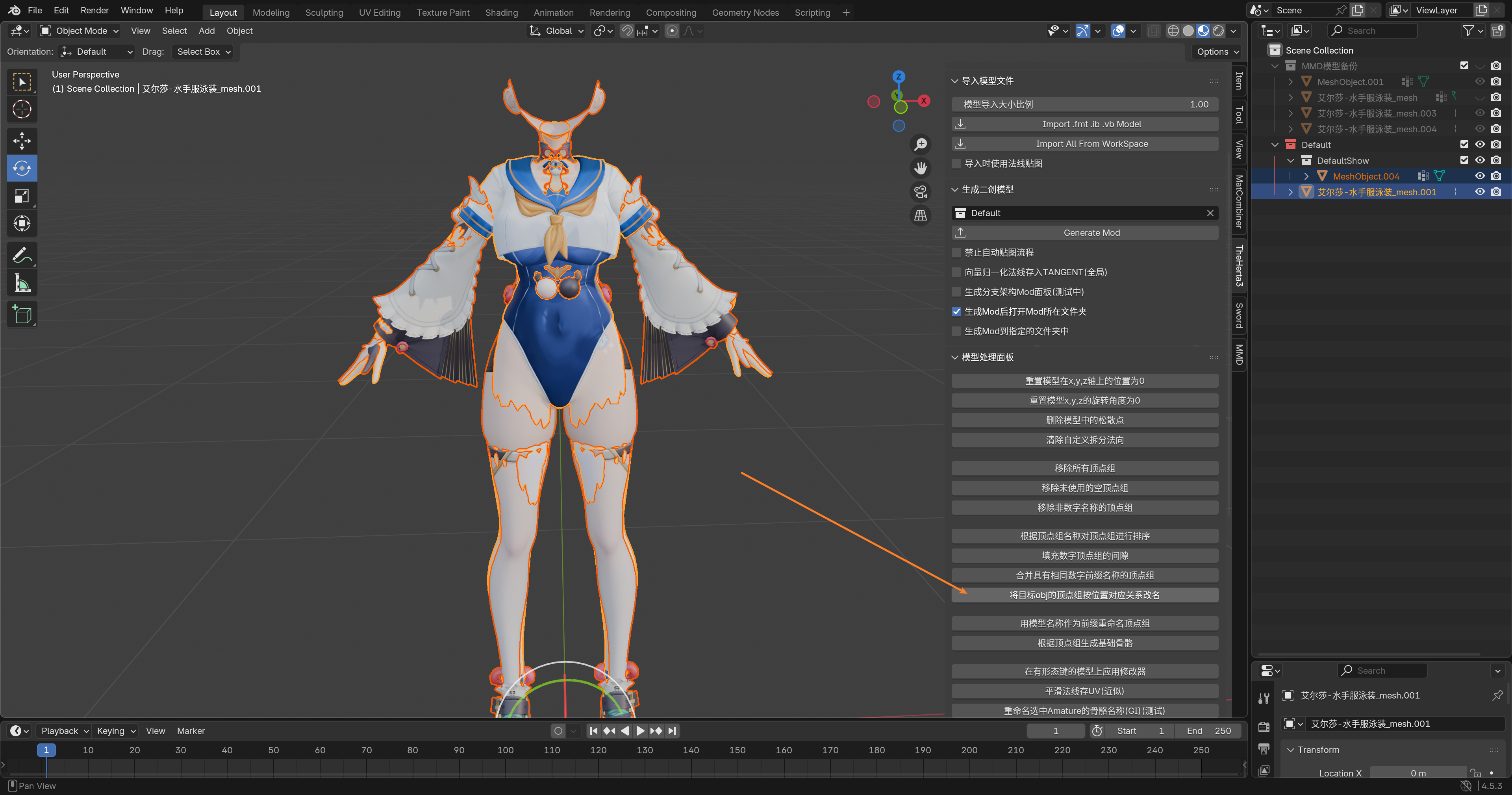Uncheck 生成Mod后打开Mod所在文件夹 option
The image size is (1512, 795).
[x=957, y=312]
